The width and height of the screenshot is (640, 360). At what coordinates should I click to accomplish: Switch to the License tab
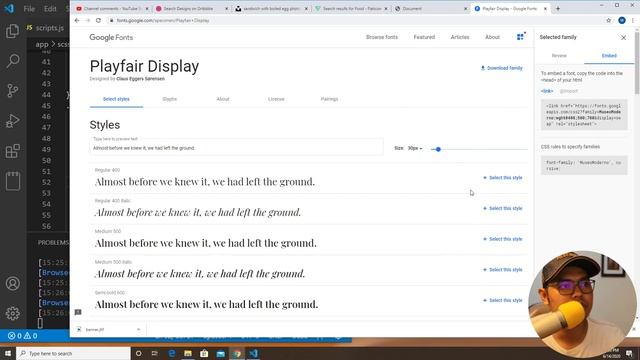tap(276, 99)
